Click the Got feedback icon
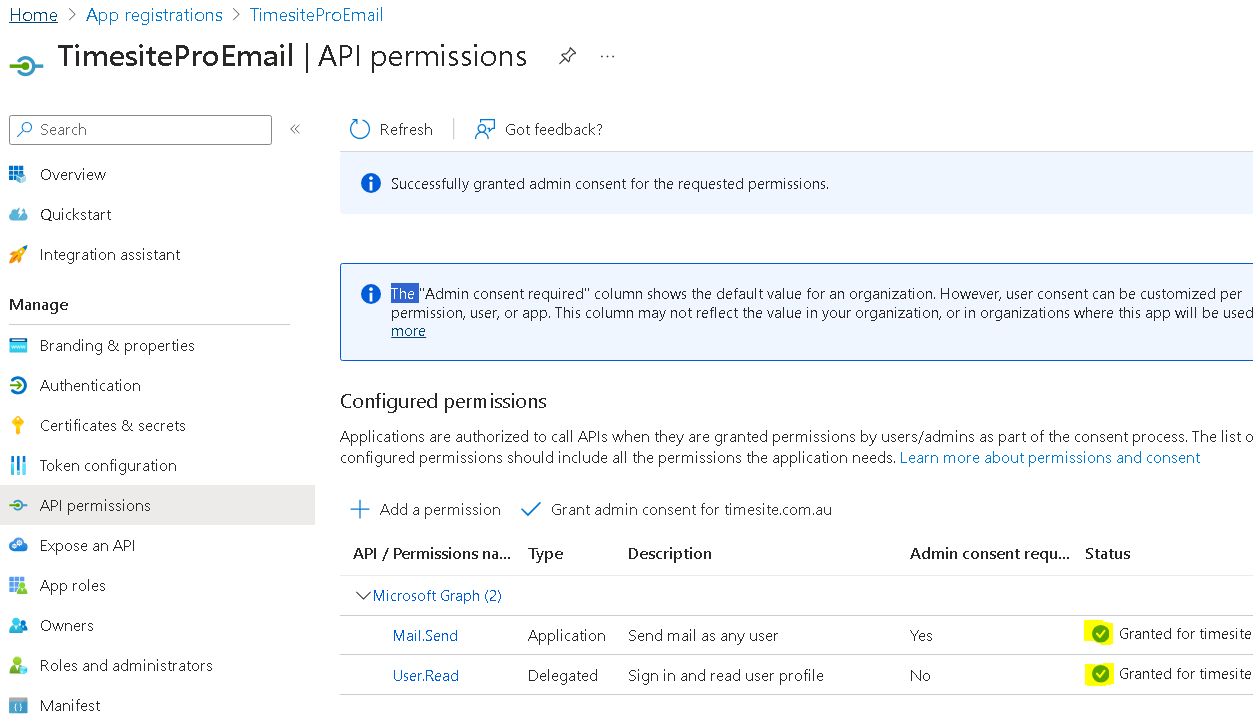Viewport: 1253px width, 725px height. [485, 129]
